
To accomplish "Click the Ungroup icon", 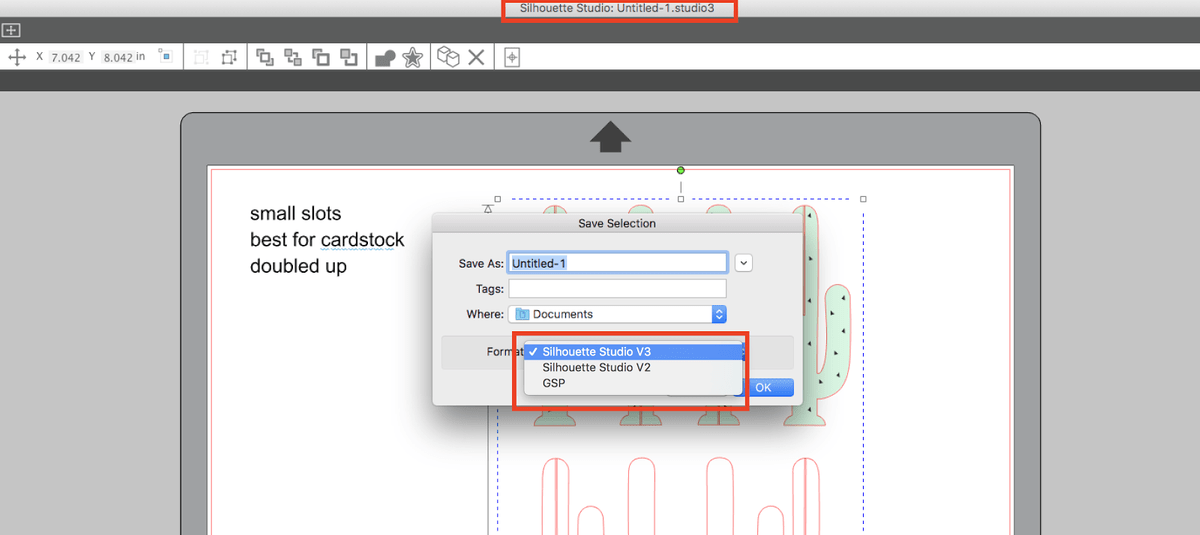I will 229,57.
